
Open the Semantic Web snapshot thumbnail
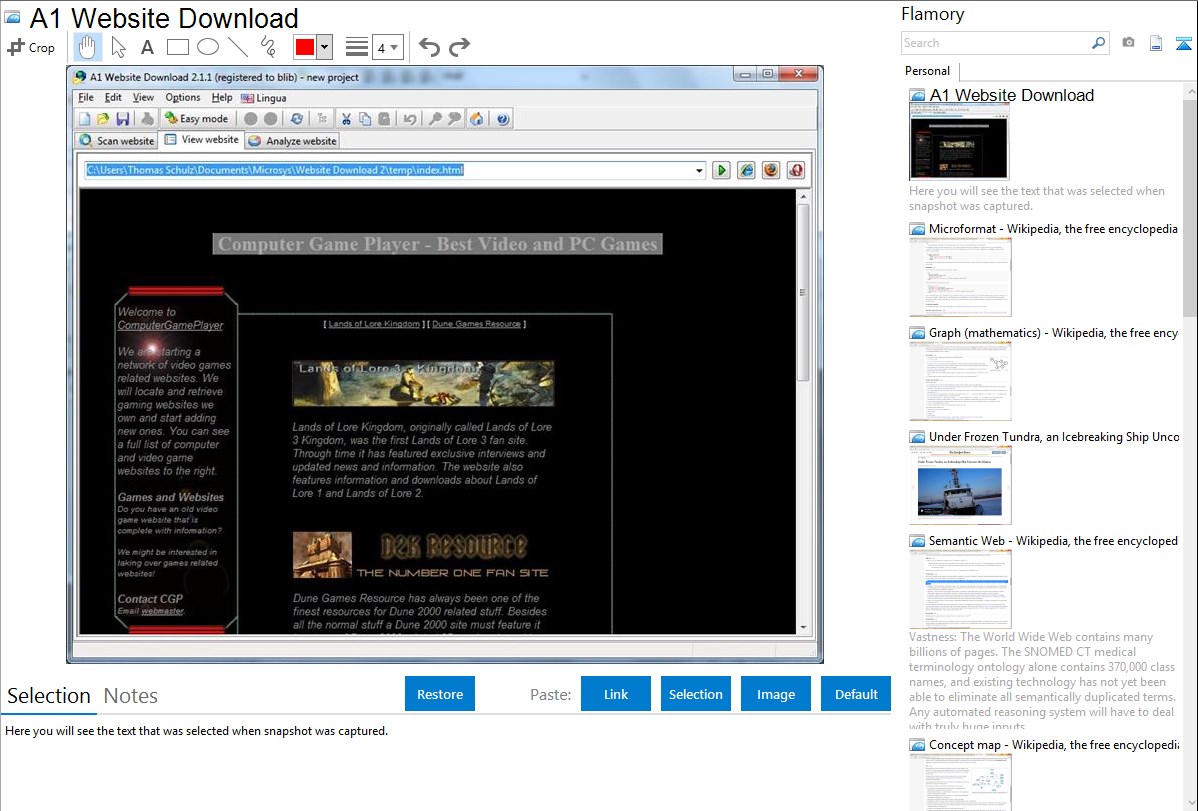point(960,589)
